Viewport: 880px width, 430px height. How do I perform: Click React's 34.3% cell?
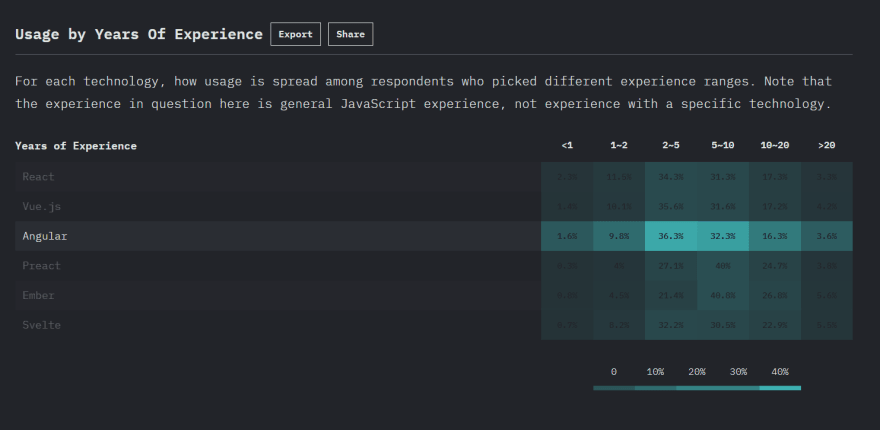pos(671,177)
